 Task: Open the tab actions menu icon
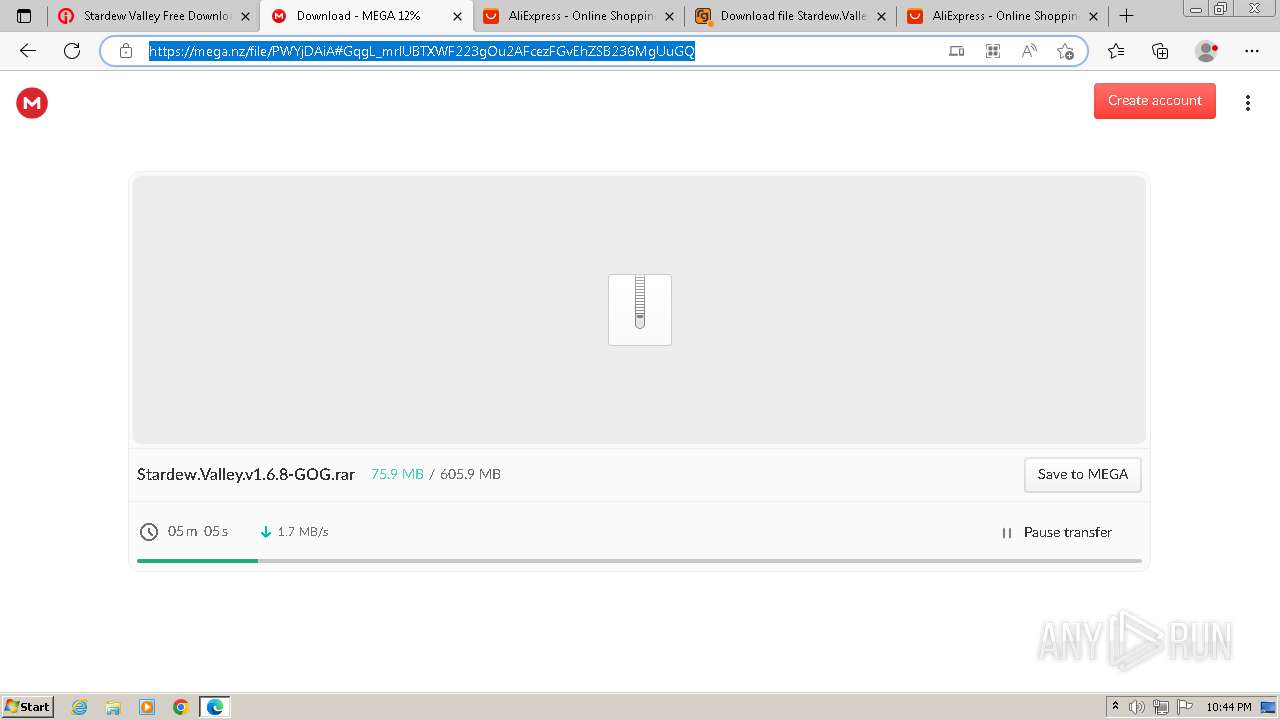coord(24,16)
